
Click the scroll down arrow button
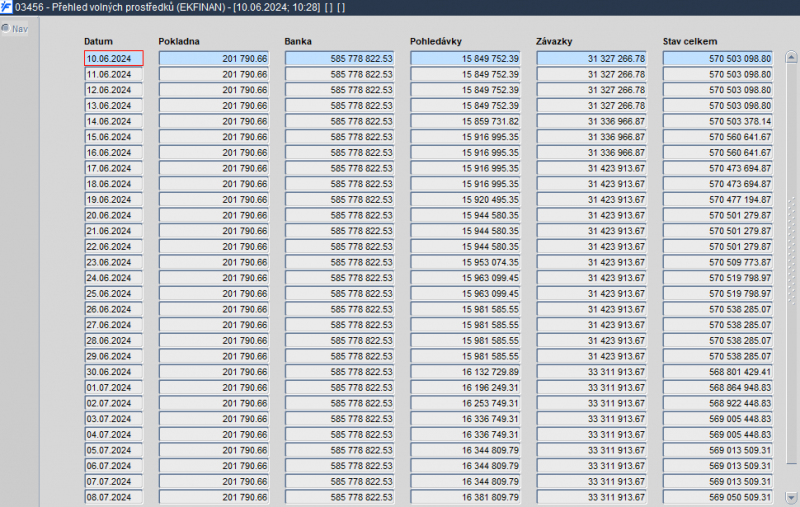791,497
